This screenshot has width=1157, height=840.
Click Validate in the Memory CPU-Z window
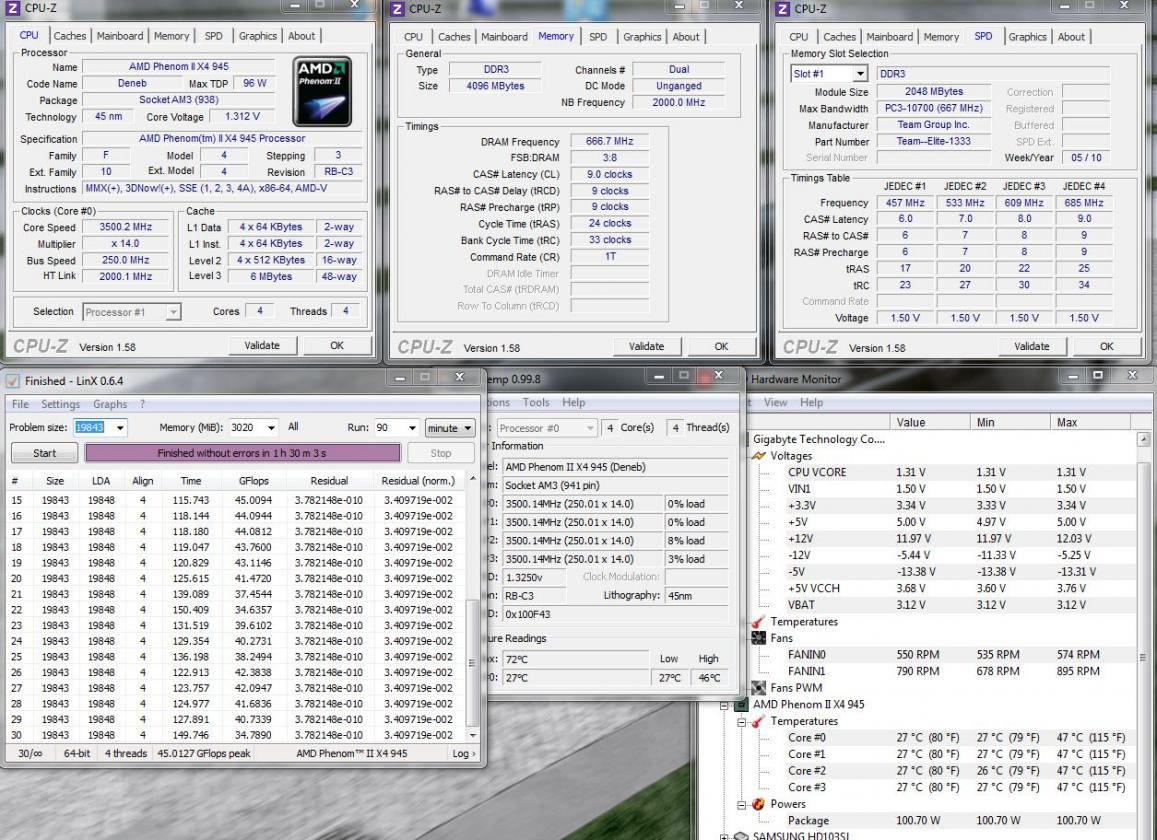(646, 346)
